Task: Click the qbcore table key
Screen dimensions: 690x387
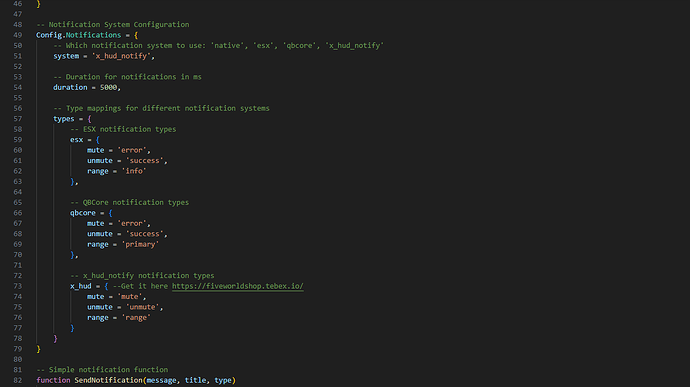Action: [x=83, y=213]
